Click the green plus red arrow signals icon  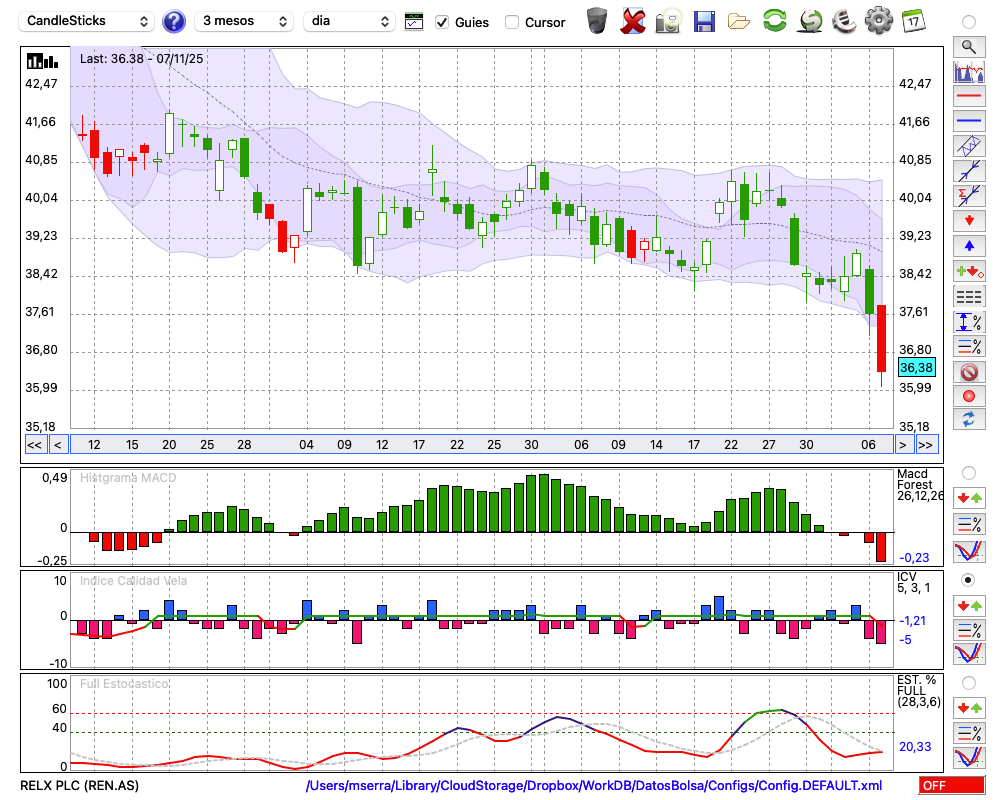point(969,271)
